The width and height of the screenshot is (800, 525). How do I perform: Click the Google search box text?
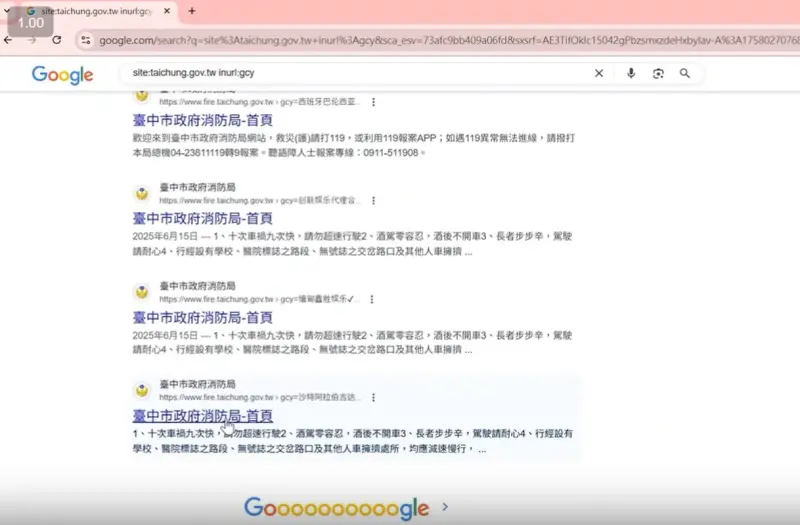point(193,73)
